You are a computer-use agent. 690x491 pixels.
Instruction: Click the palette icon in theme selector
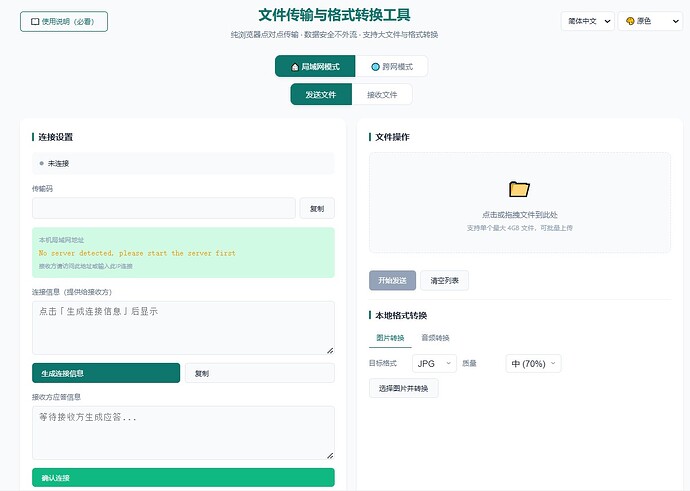pyautogui.click(x=630, y=21)
